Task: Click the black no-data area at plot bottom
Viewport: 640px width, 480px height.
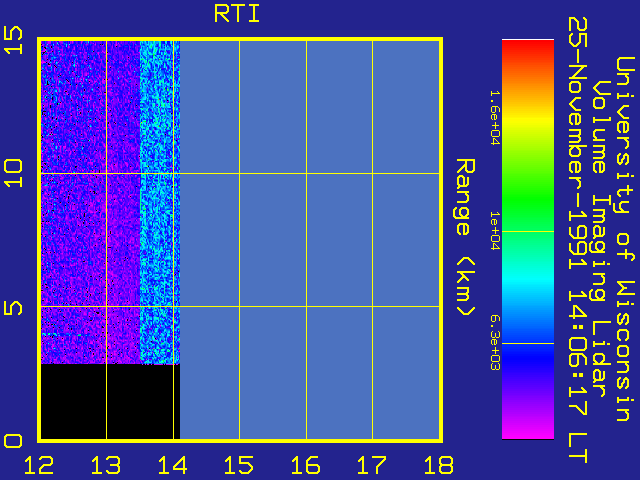Action: click(x=110, y=402)
